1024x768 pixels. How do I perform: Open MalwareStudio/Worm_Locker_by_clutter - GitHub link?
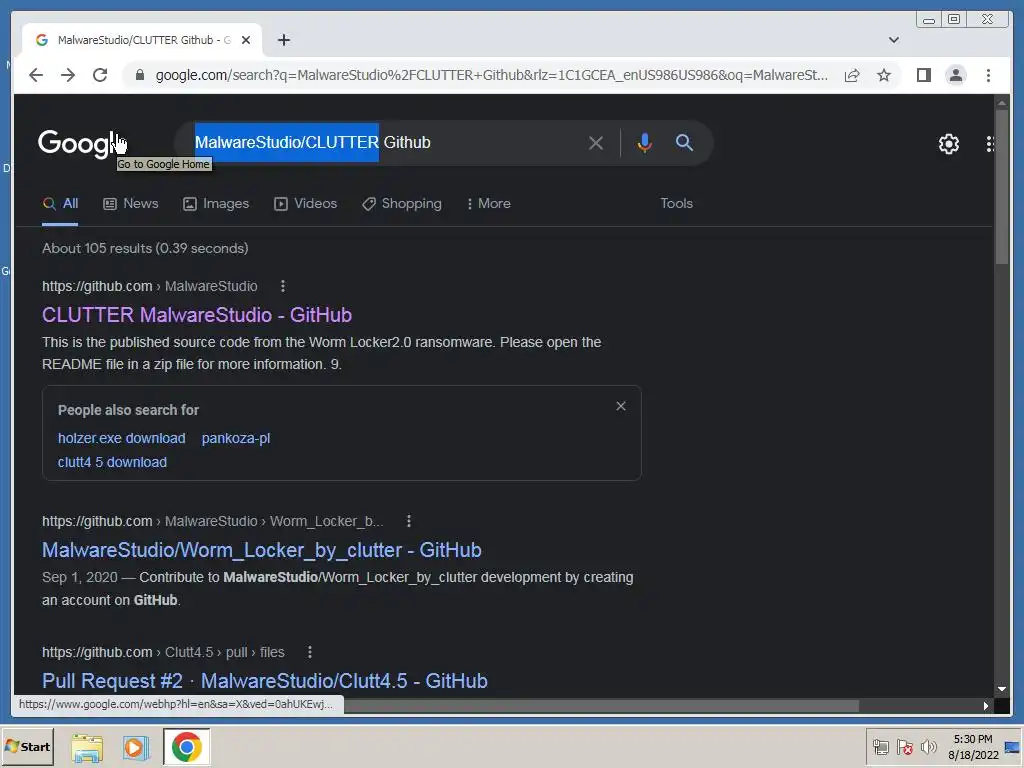[x=261, y=550]
